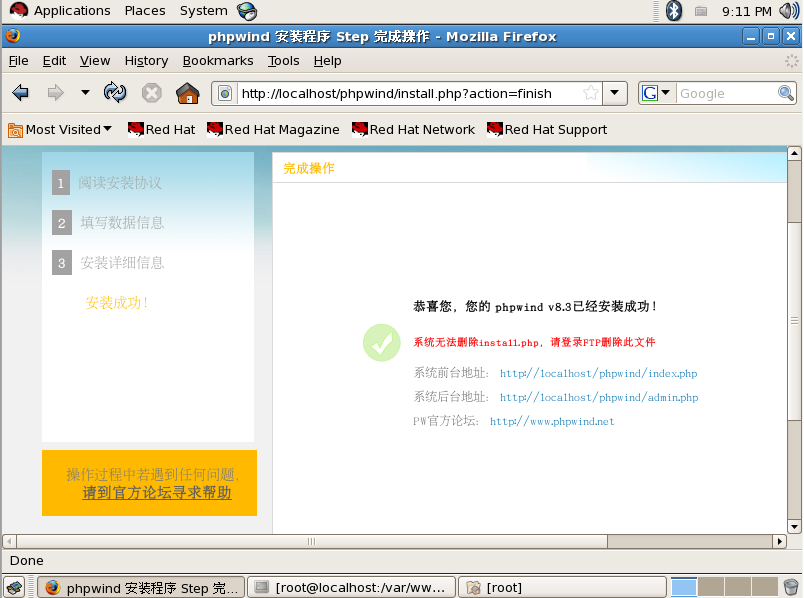The width and height of the screenshot is (804, 598).
Task: Switch to the first workspace in the switcher
Action: [x=684, y=587]
